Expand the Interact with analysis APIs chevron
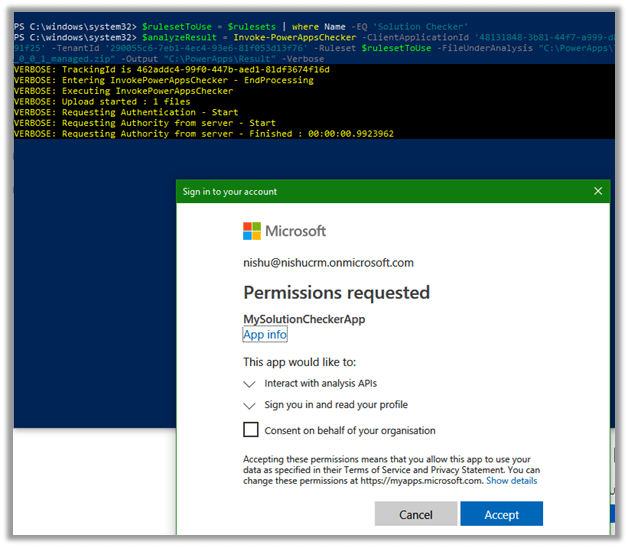The height and width of the screenshot is (547, 628). pos(250,383)
